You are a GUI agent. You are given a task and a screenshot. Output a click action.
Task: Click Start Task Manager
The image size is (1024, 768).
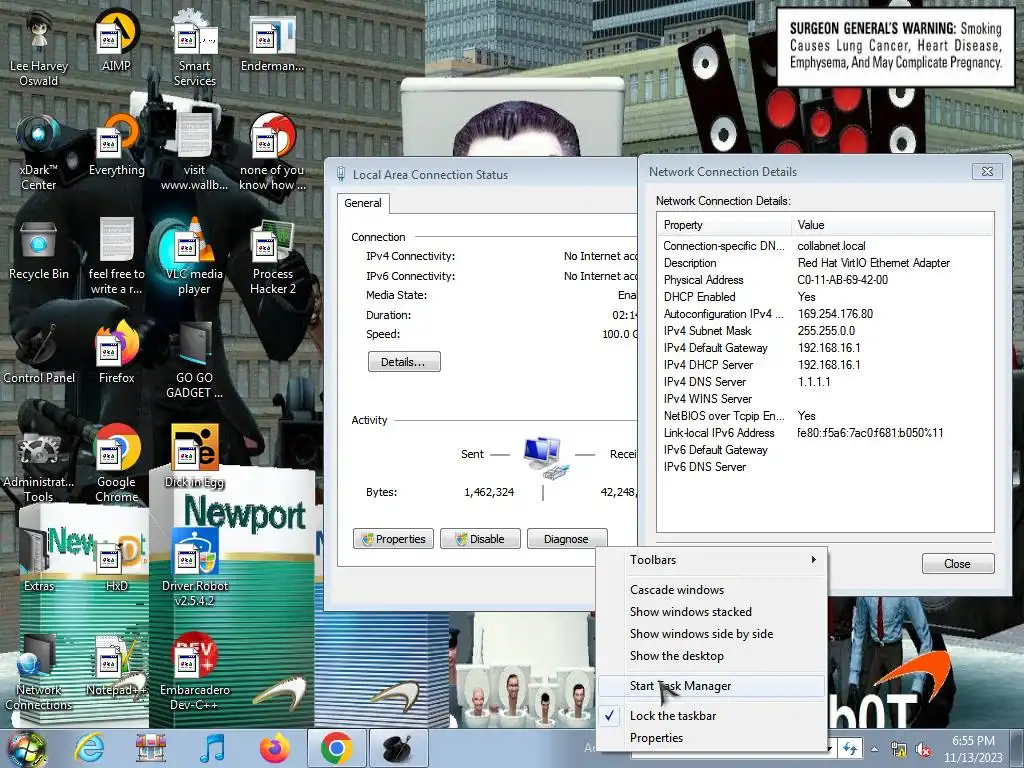click(711, 686)
